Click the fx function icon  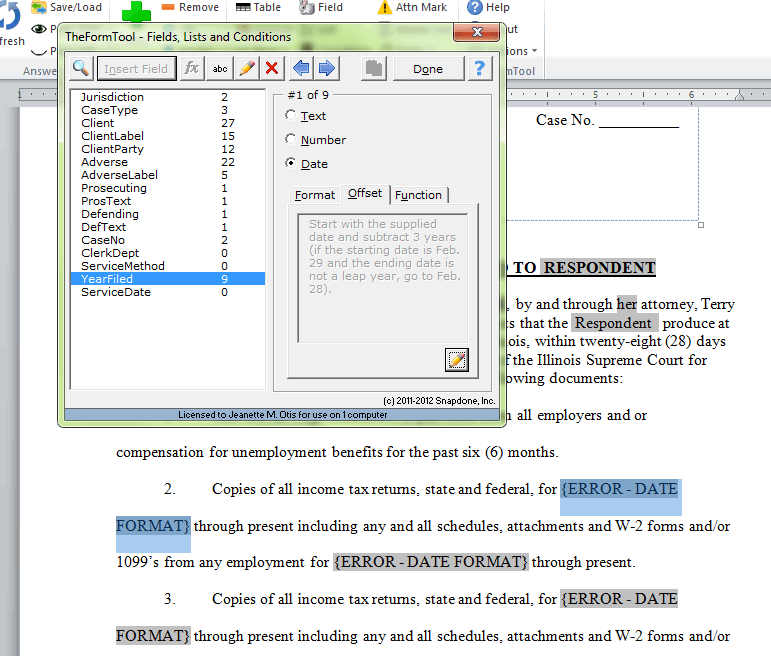tap(192, 69)
